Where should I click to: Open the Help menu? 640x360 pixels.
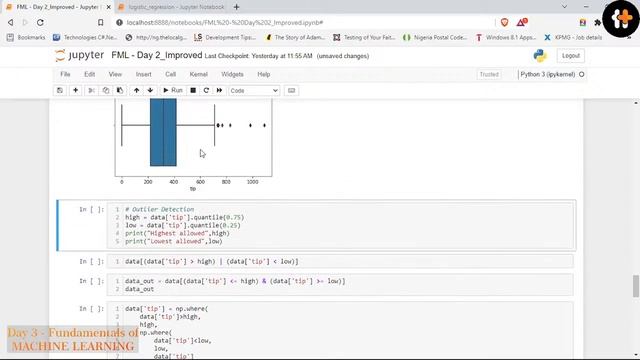pyautogui.click(x=264, y=74)
